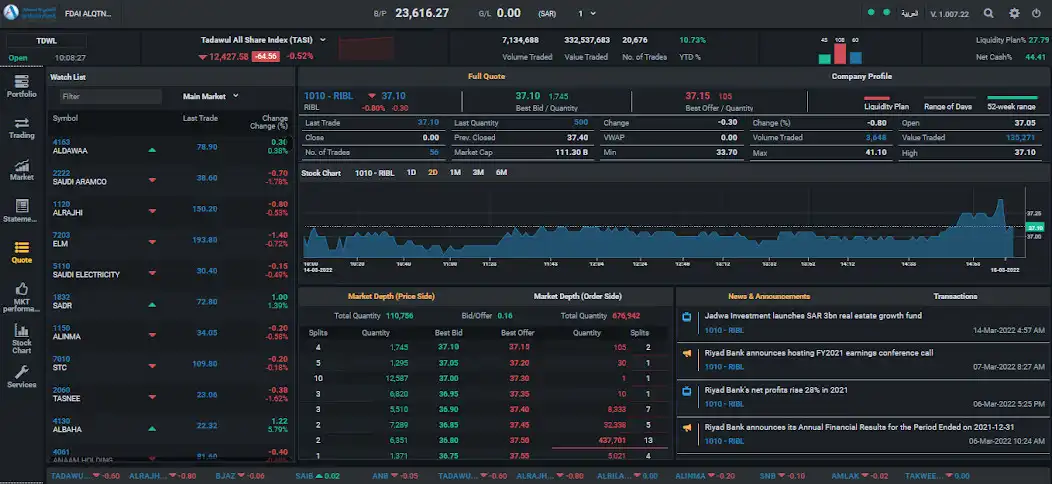The width and height of the screenshot is (1052, 484).
Task: Click the green 37.10 price marker on chart
Action: point(1035,228)
